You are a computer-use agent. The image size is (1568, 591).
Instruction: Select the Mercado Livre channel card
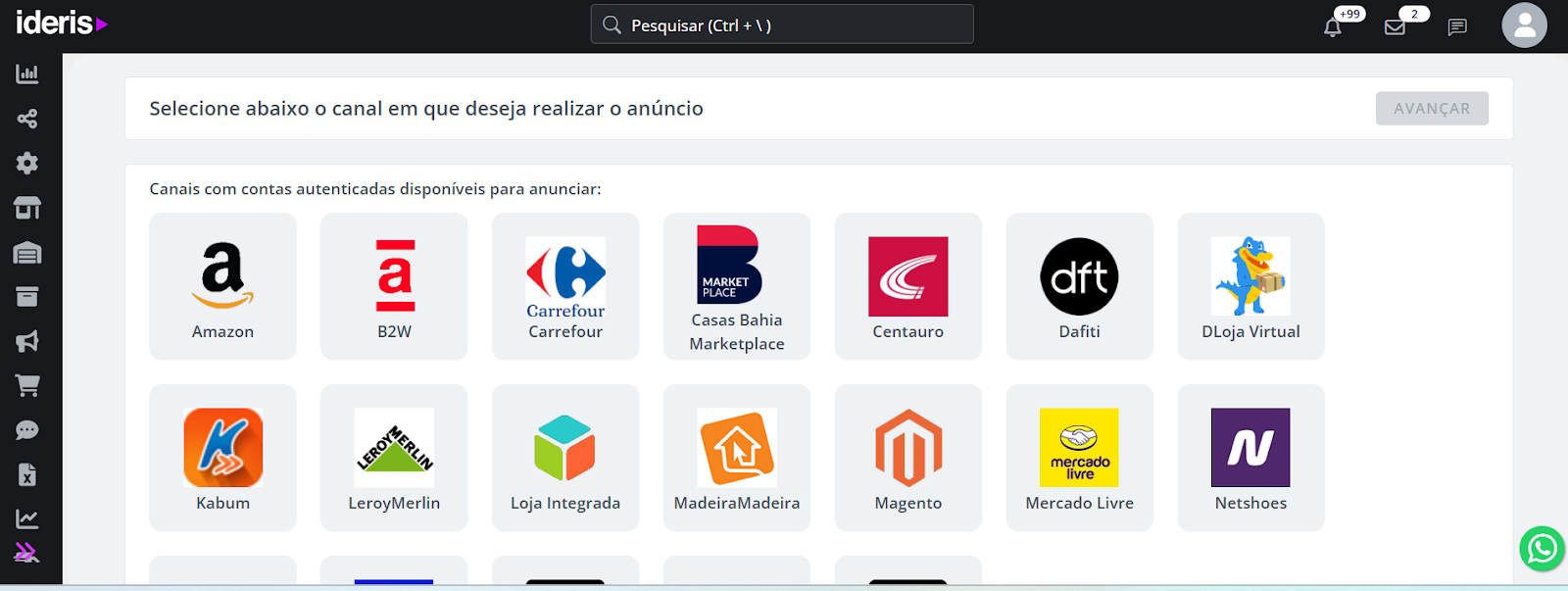tap(1080, 458)
